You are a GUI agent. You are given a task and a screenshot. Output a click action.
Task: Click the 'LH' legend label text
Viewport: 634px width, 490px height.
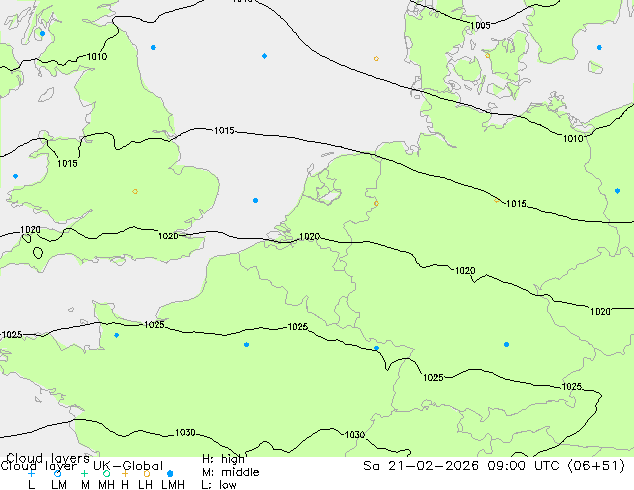[145, 484]
